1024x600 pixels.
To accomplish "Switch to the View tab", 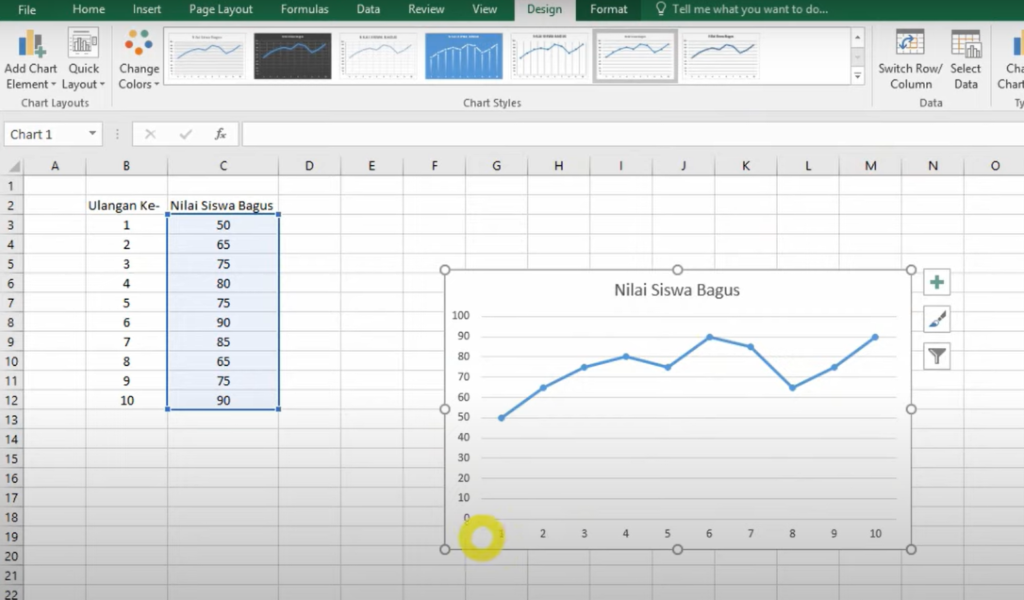I will tap(484, 9).
